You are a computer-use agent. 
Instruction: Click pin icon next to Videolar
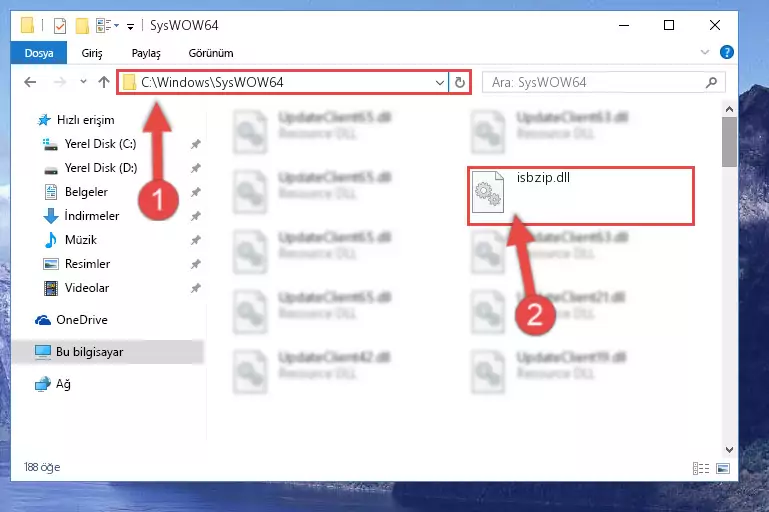pos(196,288)
